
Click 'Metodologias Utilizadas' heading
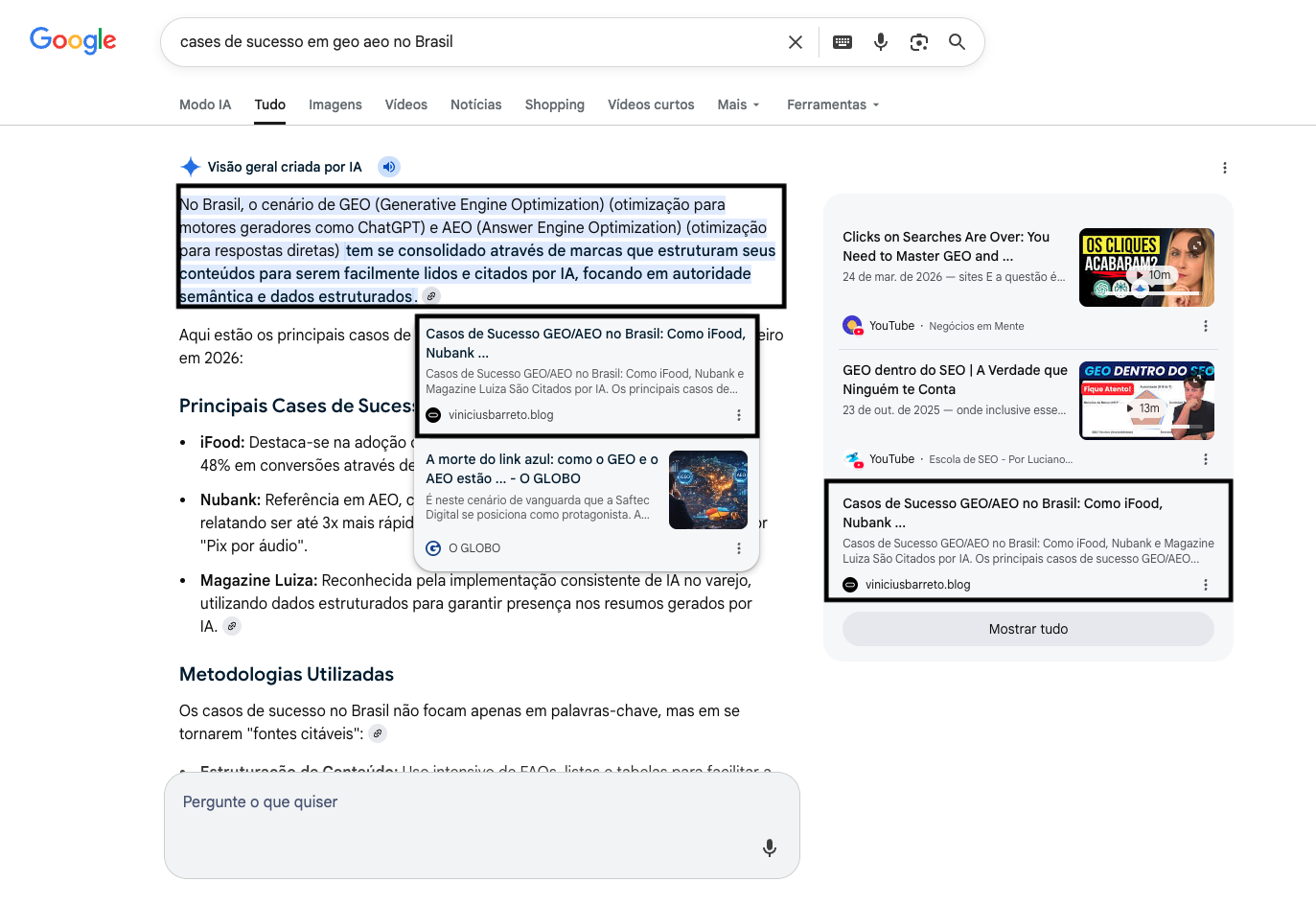click(x=287, y=674)
